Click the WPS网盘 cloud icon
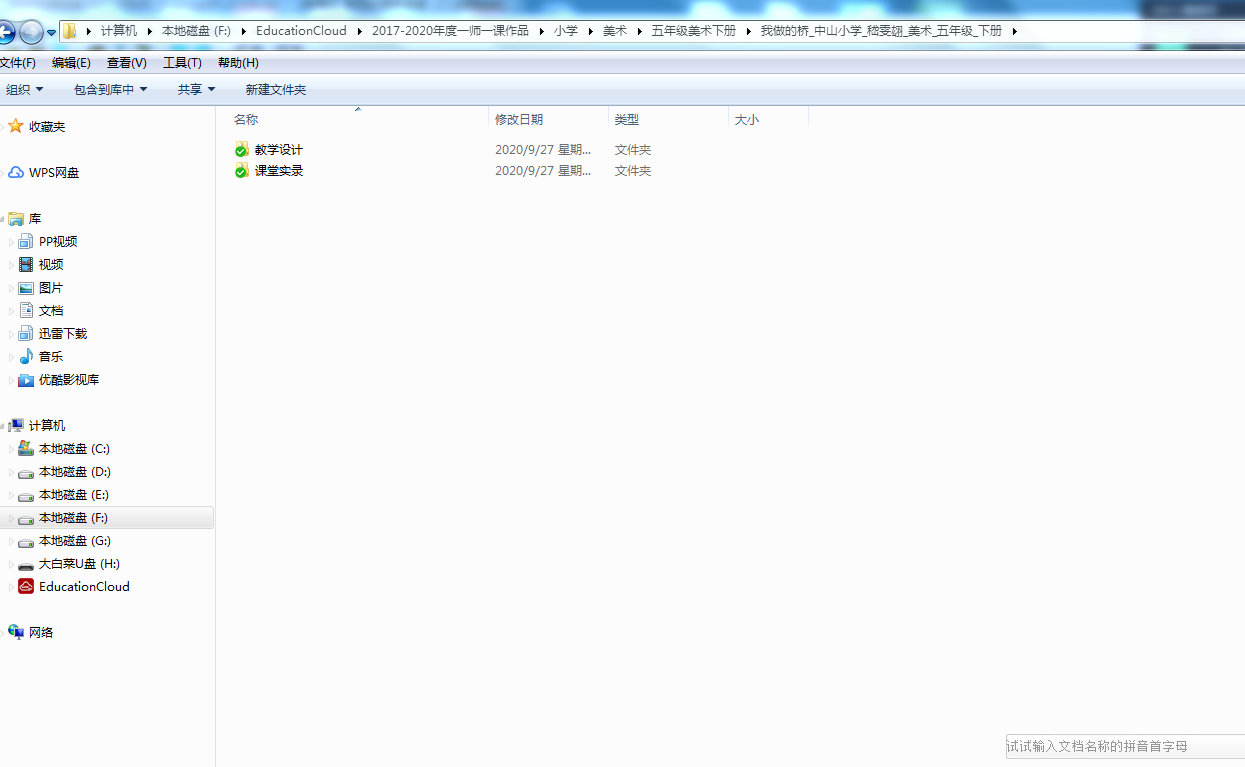 tap(16, 173)
